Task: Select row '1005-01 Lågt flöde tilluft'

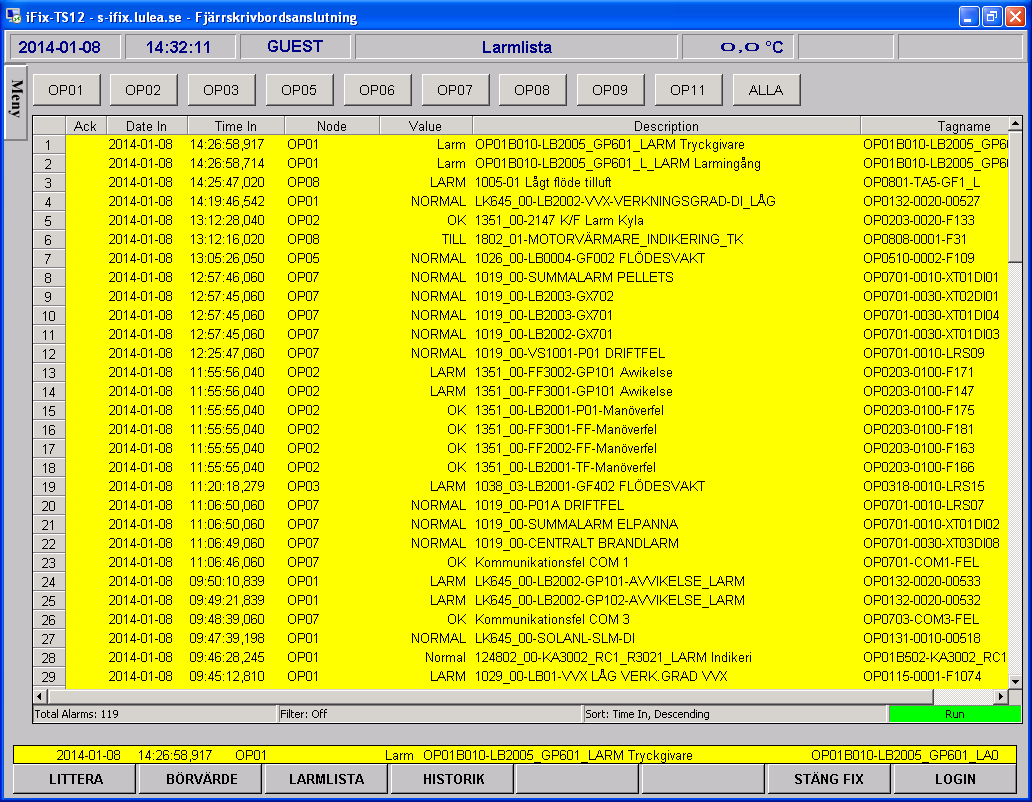Action: pyautogui.click(x=520, y=182)
